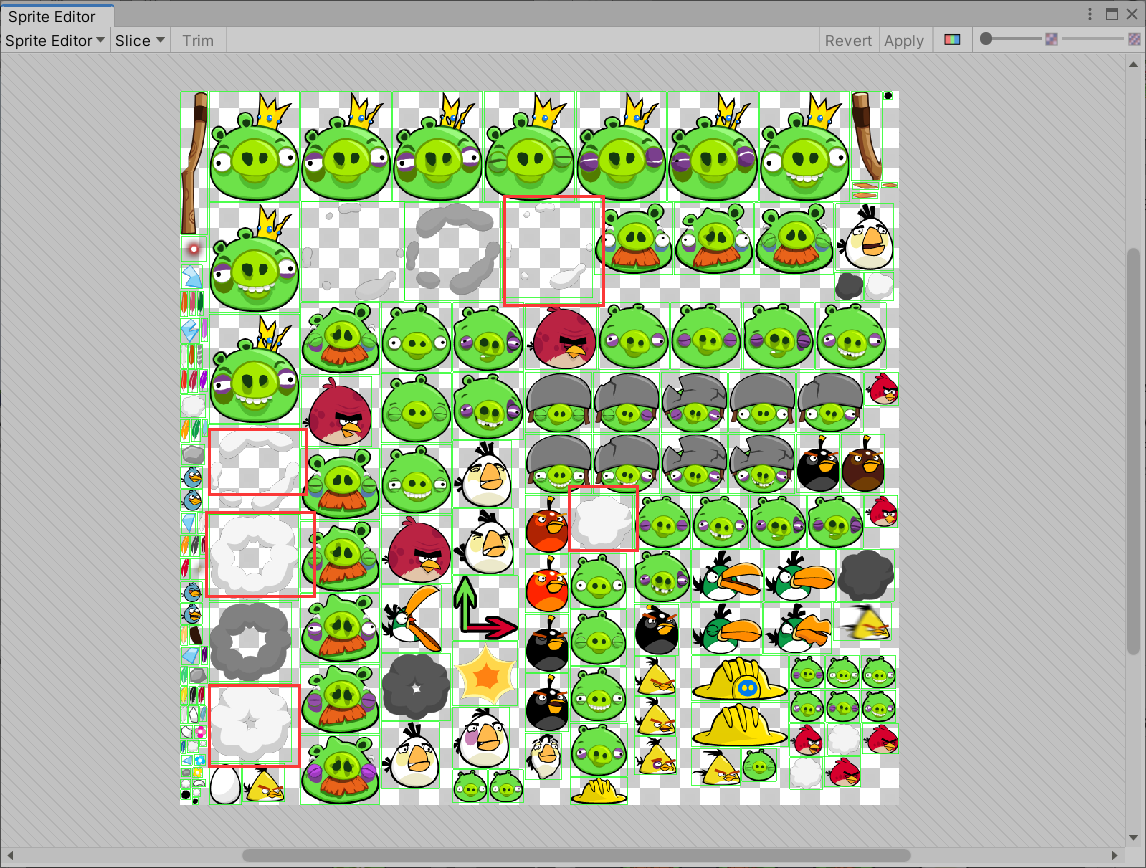
Task: Select the plain yellow hard hat sprite
Action: tap(740, 726)
